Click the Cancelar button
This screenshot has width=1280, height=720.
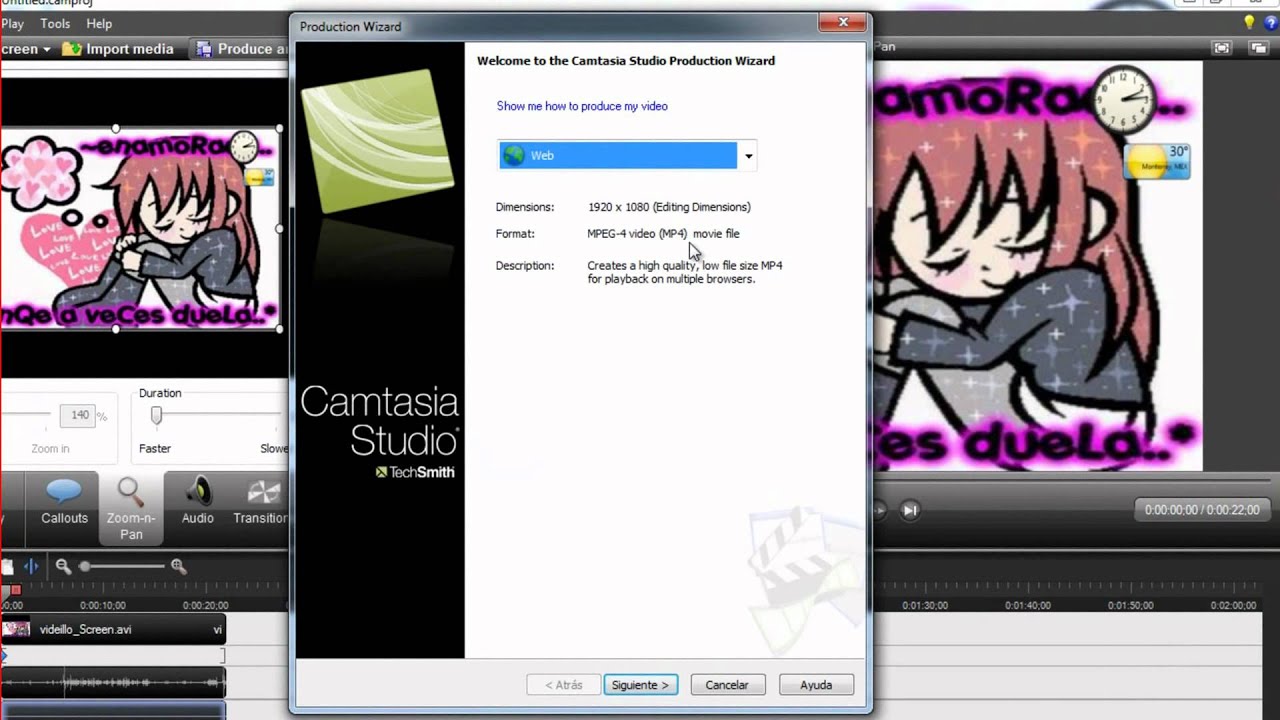(x=727, y=685)
